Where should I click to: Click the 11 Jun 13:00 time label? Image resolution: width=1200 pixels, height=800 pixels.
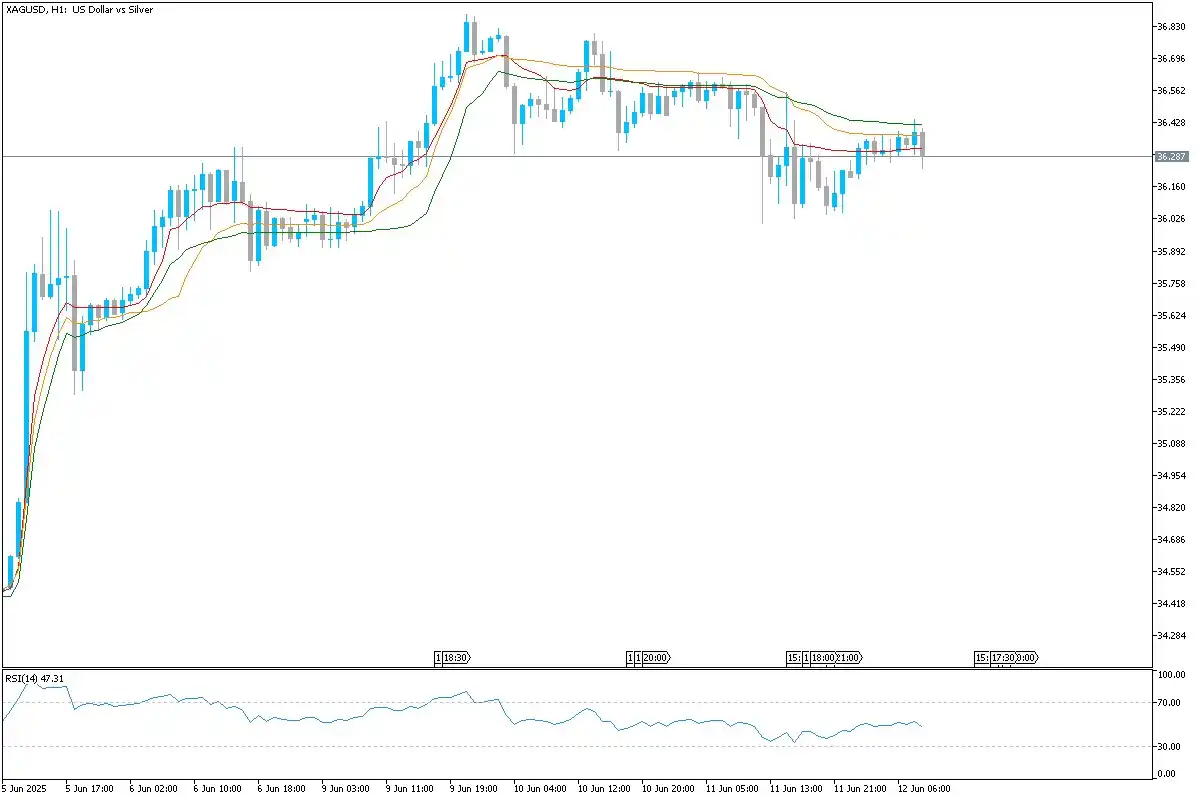pyautogui.click(x=795, y=788)
